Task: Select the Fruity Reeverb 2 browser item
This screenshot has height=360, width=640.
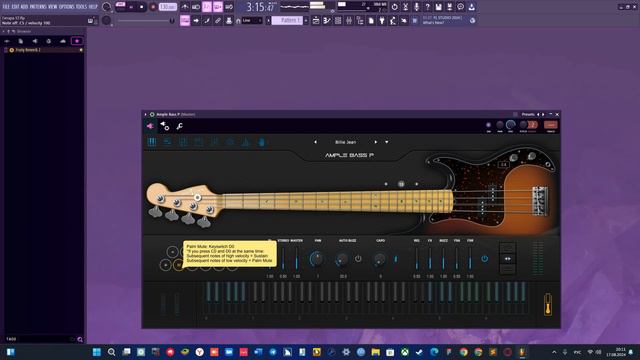Action: coord(44,50)
